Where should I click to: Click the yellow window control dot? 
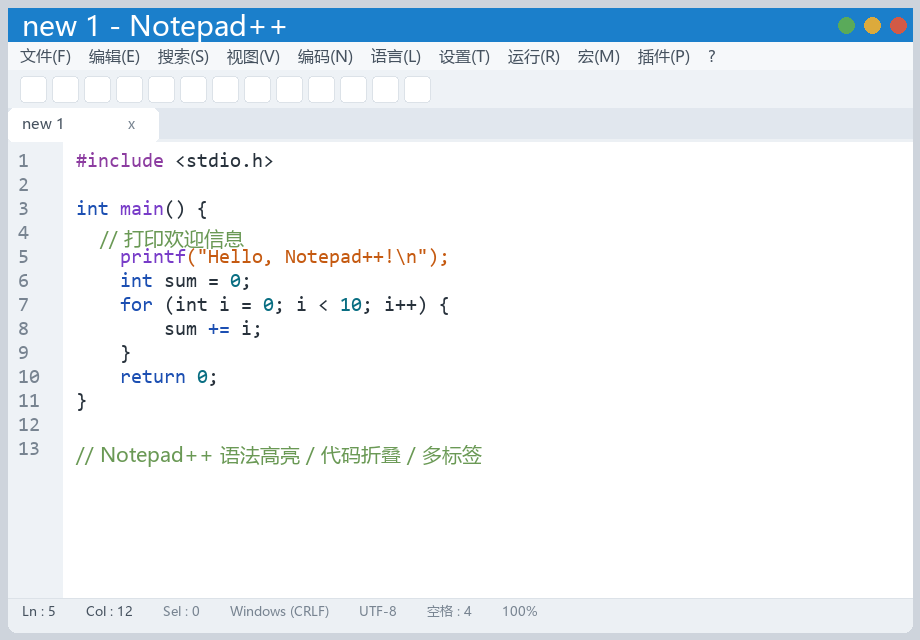tap(872, 26)
